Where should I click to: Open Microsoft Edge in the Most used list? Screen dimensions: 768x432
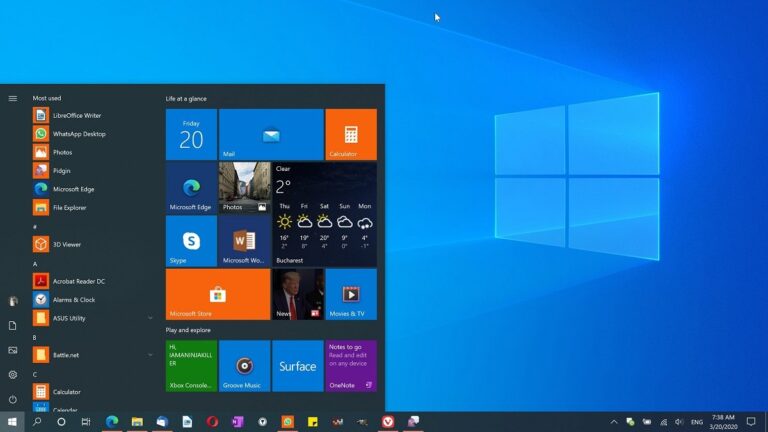(93, 189)
